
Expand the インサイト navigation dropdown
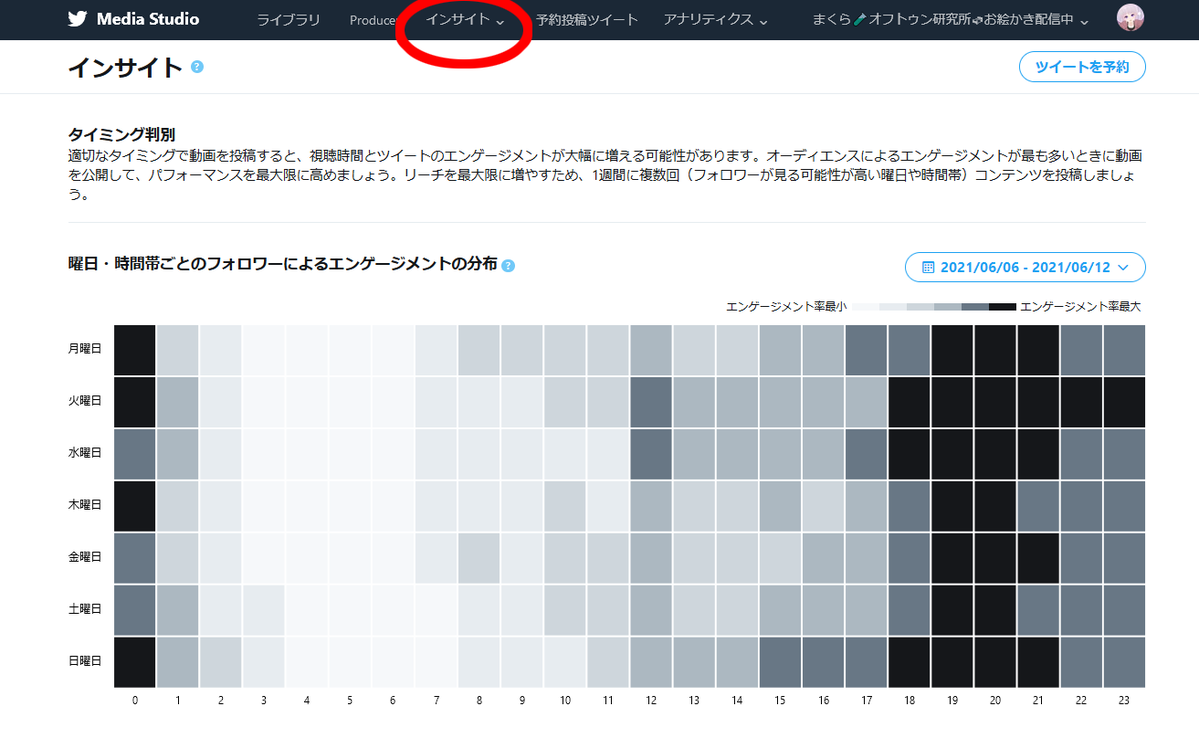click(463, 19)
